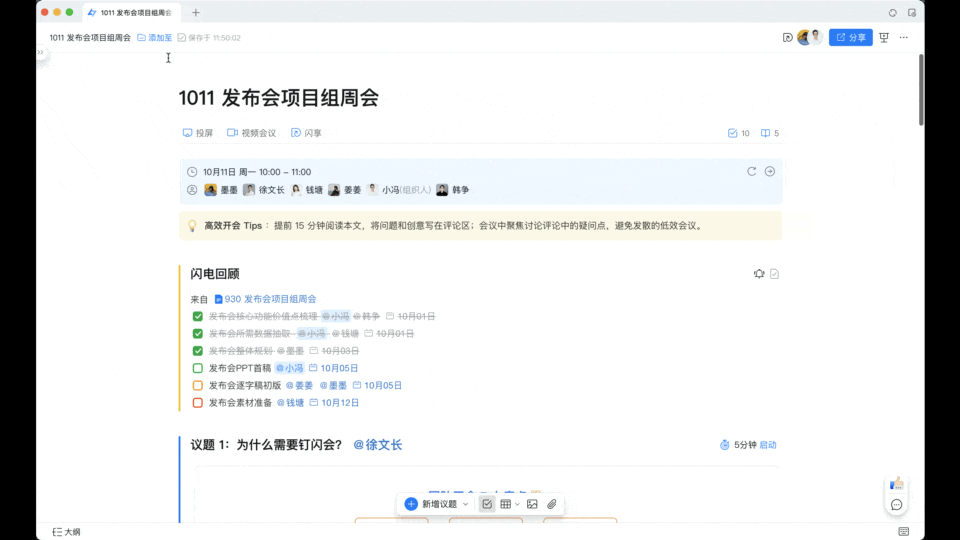Uncheck 发布会所需数据抽取 task
This screenshot has width=960, height=540.
[x=198, y=334]
